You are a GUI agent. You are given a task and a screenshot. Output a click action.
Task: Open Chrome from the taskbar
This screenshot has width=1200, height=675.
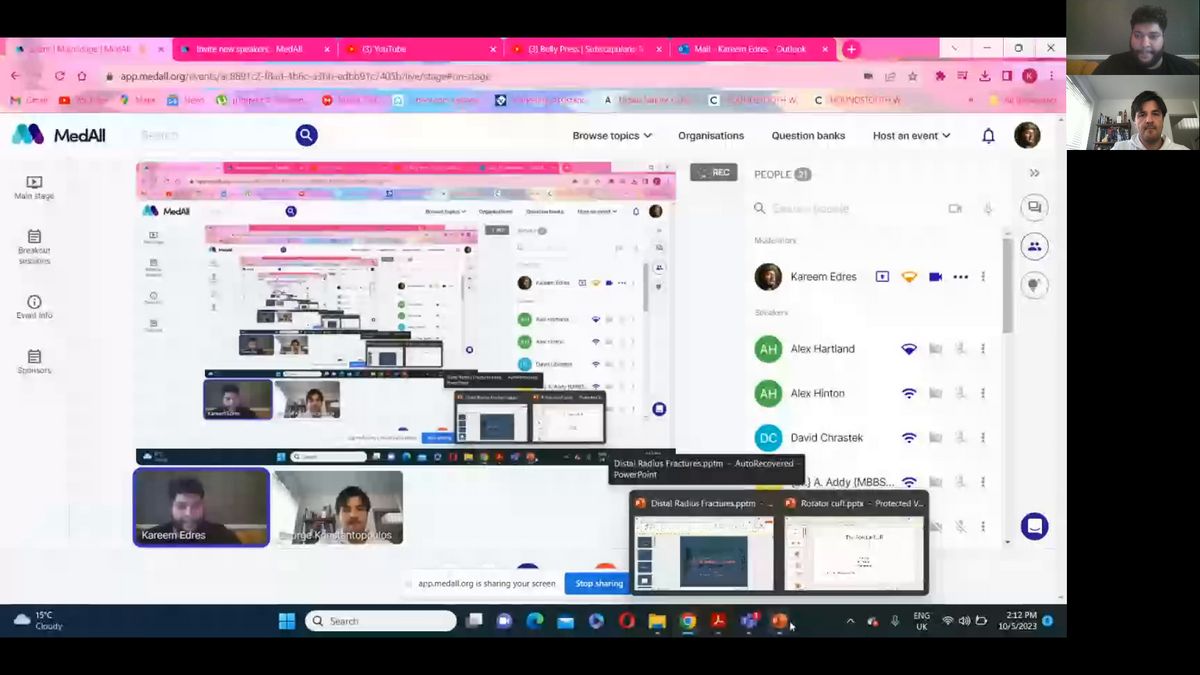[687, 621]
